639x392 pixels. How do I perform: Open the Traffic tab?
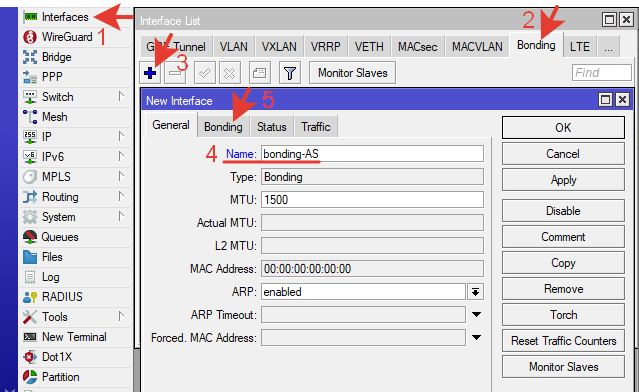[316, 127]
